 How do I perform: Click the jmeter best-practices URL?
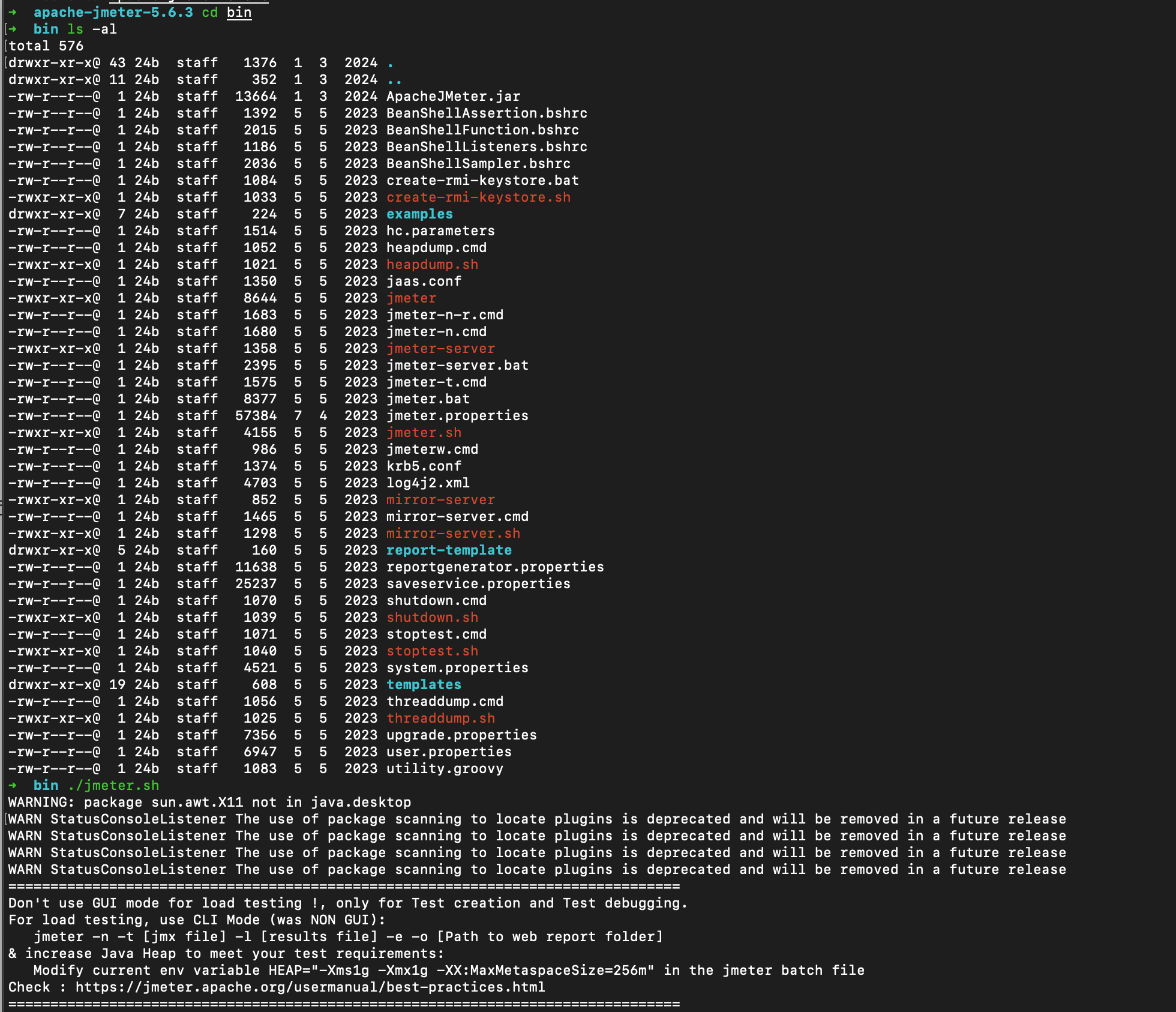(310, 987)
